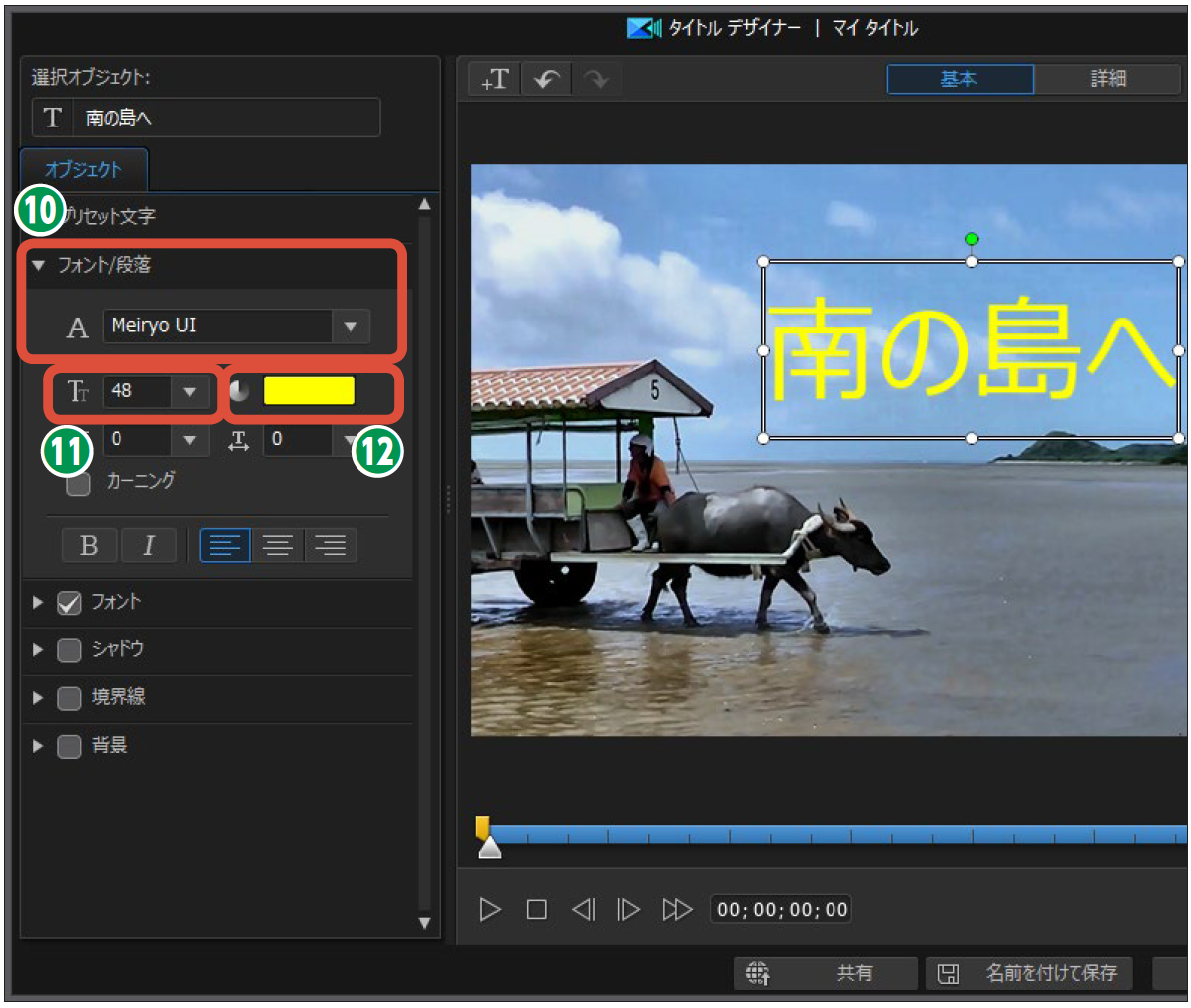The width and height of the screenshot is (1191, 1008).
Task: Click the Add Text (+T) tool icon
Action: (495, 79)
